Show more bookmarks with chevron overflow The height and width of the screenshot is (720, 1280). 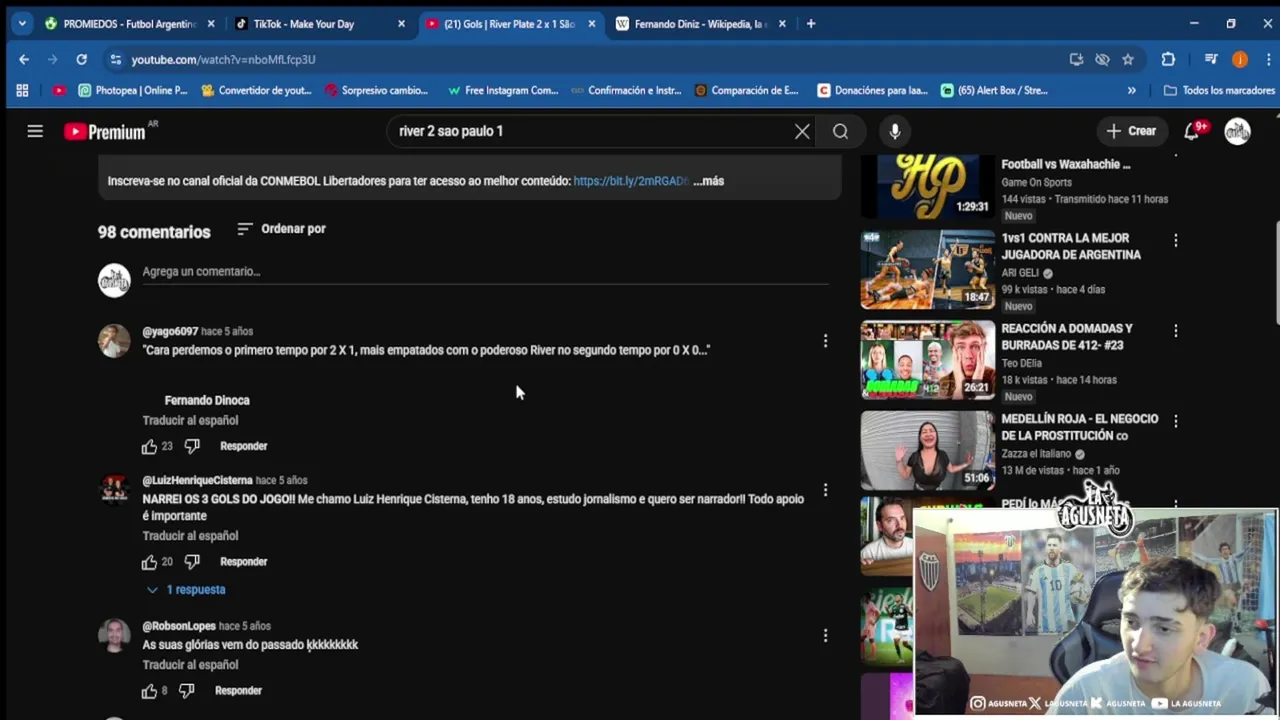pos(1131,90)
